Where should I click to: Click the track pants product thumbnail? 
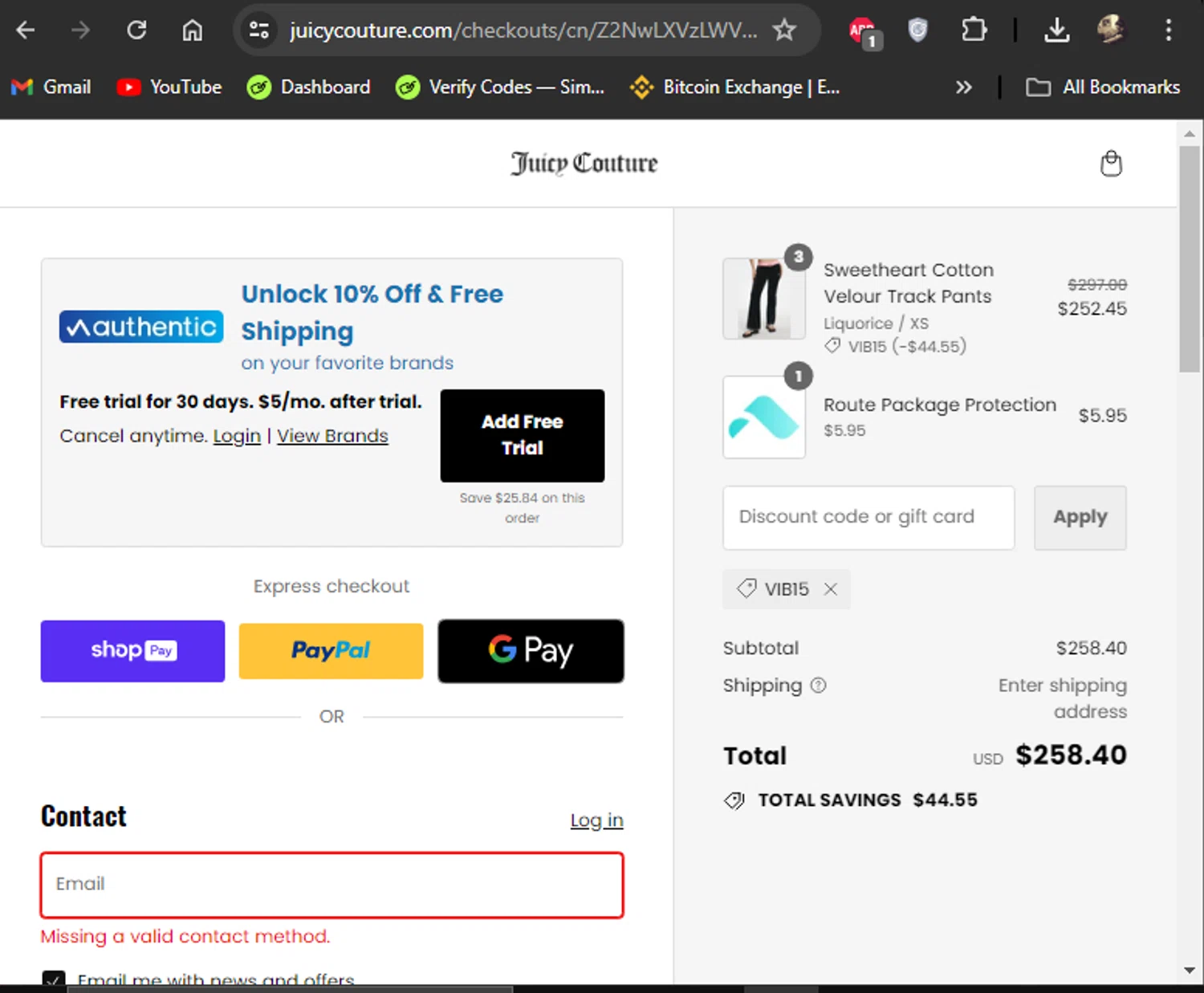[x=764, y=299]
